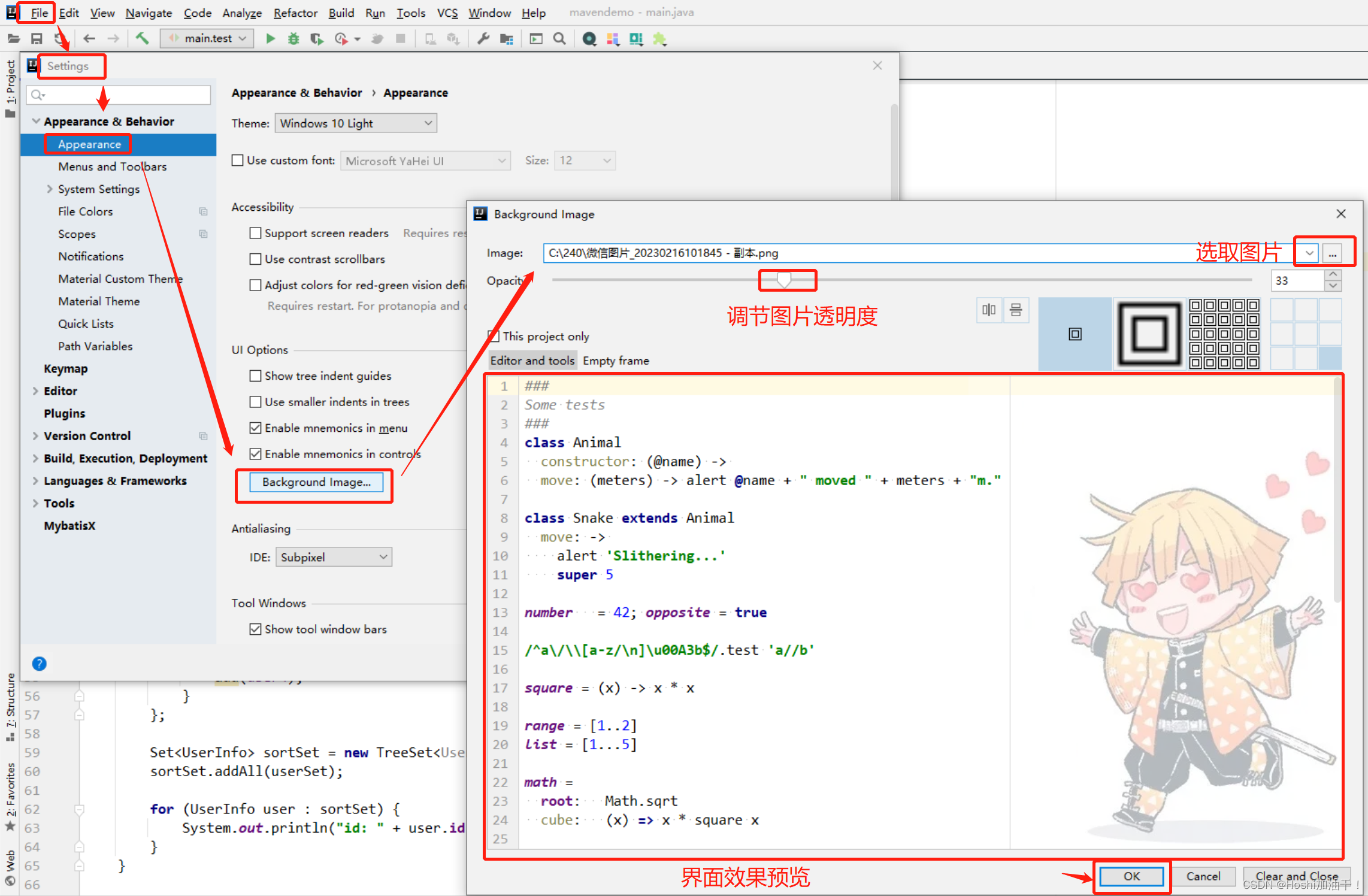Open Settings via wrench icon

pyautogui.click(x=483, y=39)
